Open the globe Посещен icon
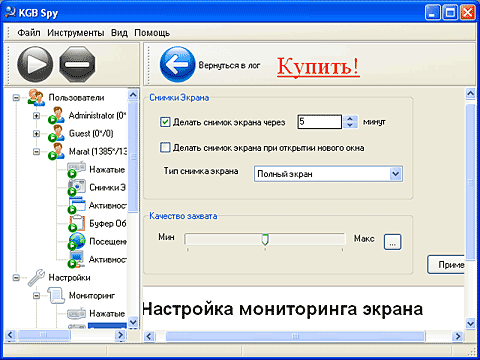 click(x=76, y=241)
